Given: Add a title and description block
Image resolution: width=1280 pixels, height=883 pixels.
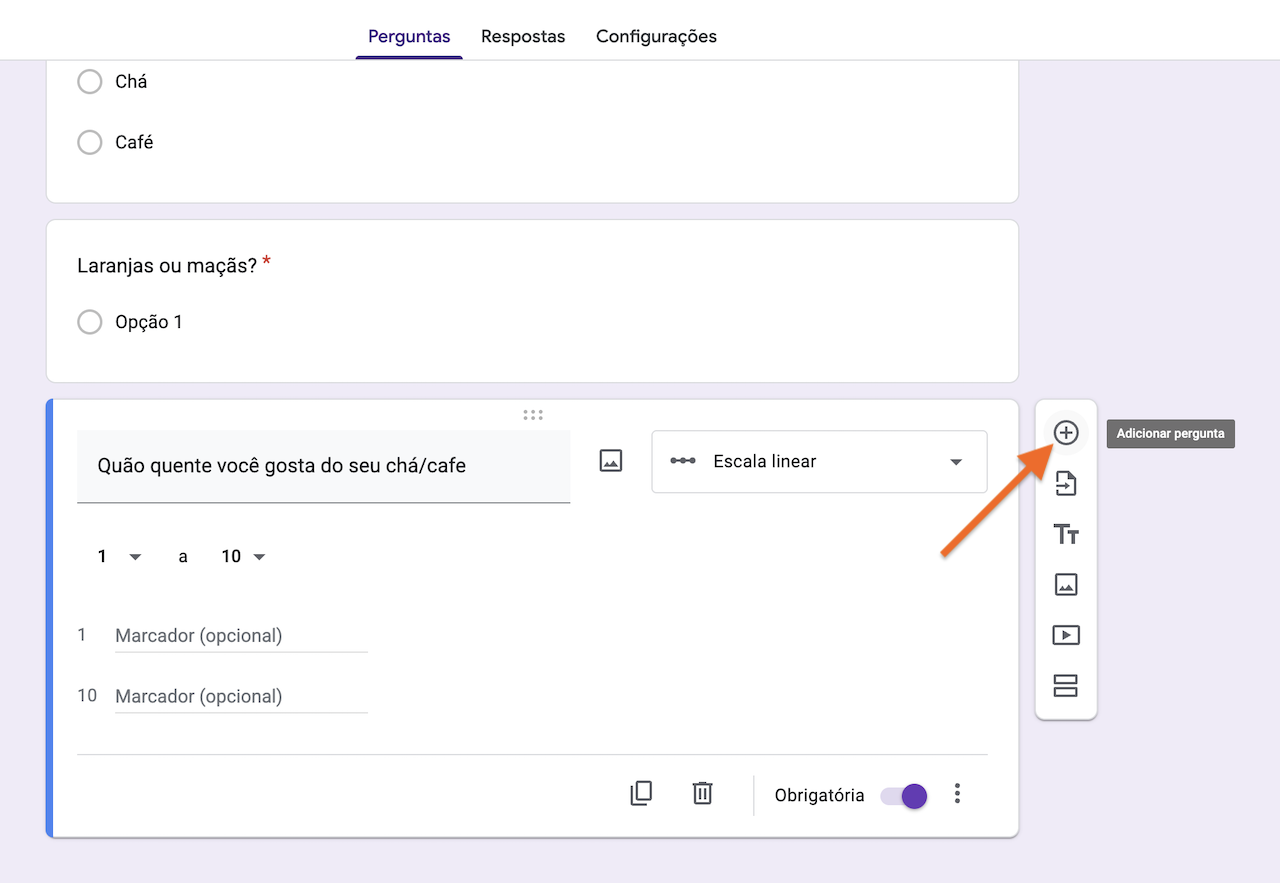Looking at the screenshot, I should click(1066, 534).
